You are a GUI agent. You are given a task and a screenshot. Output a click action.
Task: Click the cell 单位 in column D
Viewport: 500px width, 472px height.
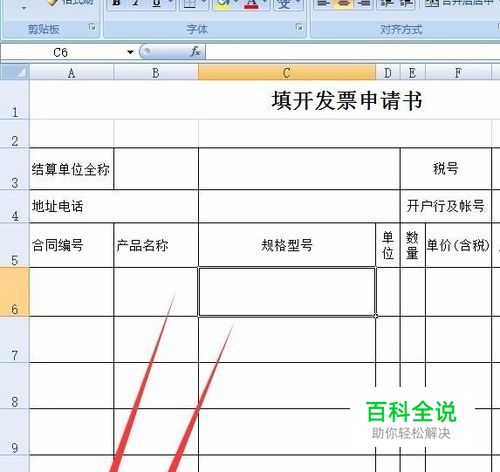388,245
